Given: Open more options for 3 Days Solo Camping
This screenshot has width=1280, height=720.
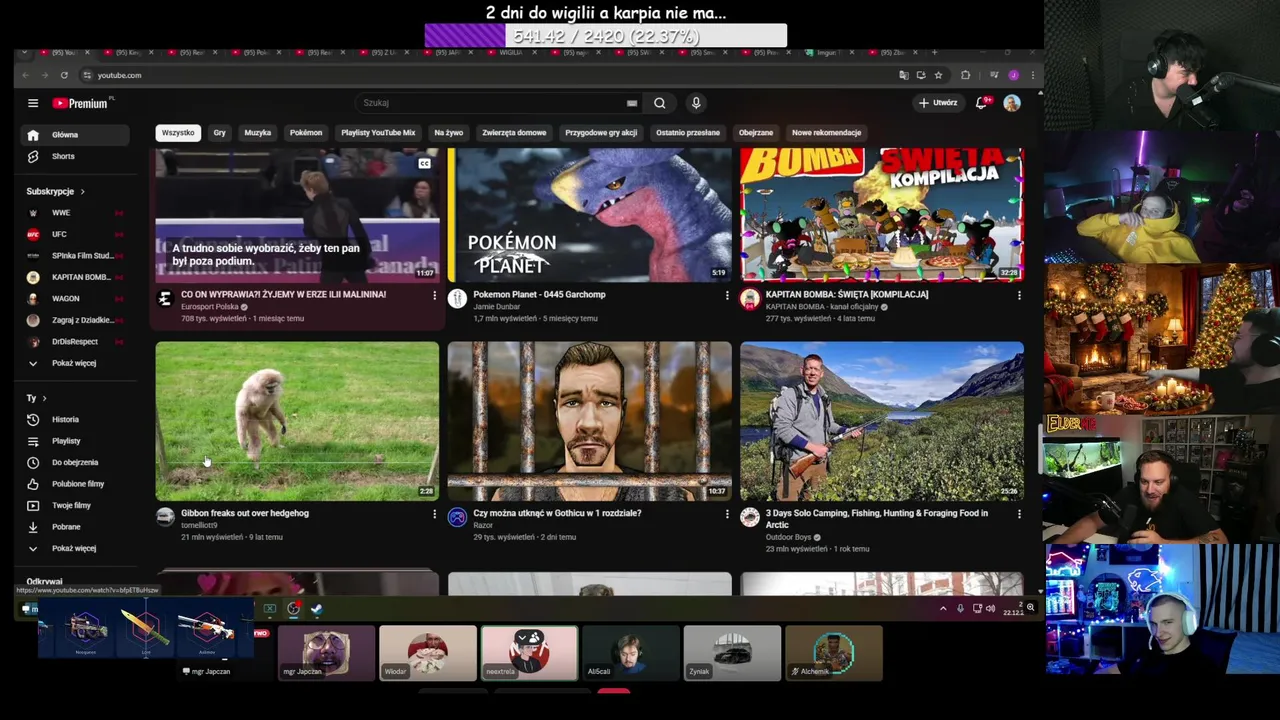Looking at the screenshot, I should tap(1019, 514).
